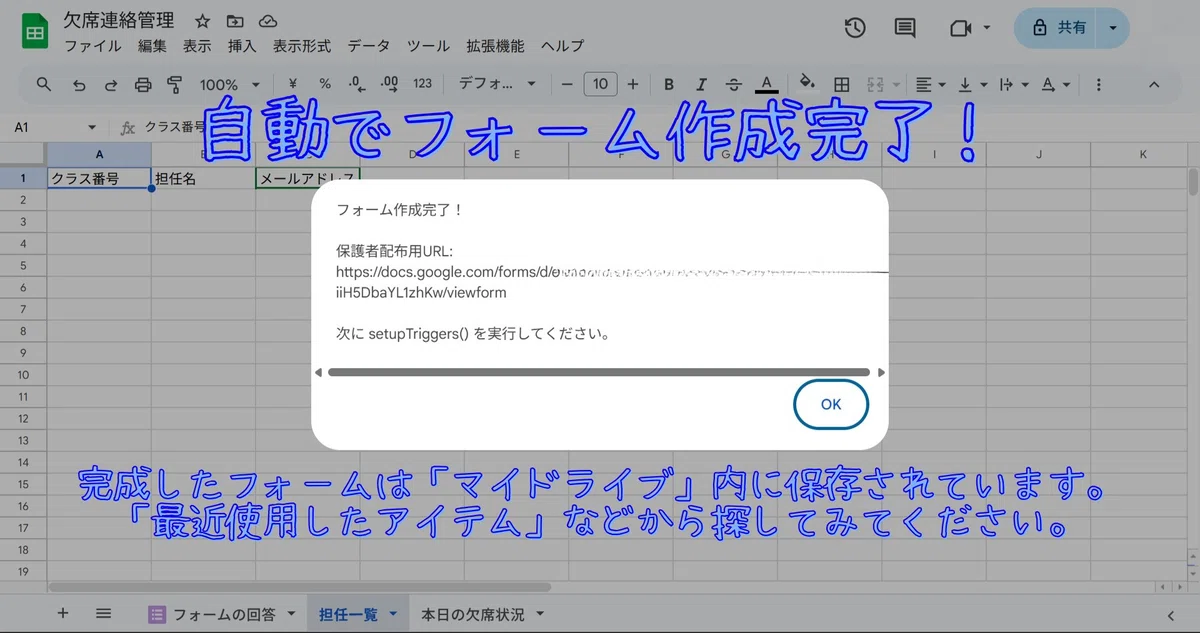Open the 編集 menu
This screenshot has height=633, width=1200.
point(152,46)
